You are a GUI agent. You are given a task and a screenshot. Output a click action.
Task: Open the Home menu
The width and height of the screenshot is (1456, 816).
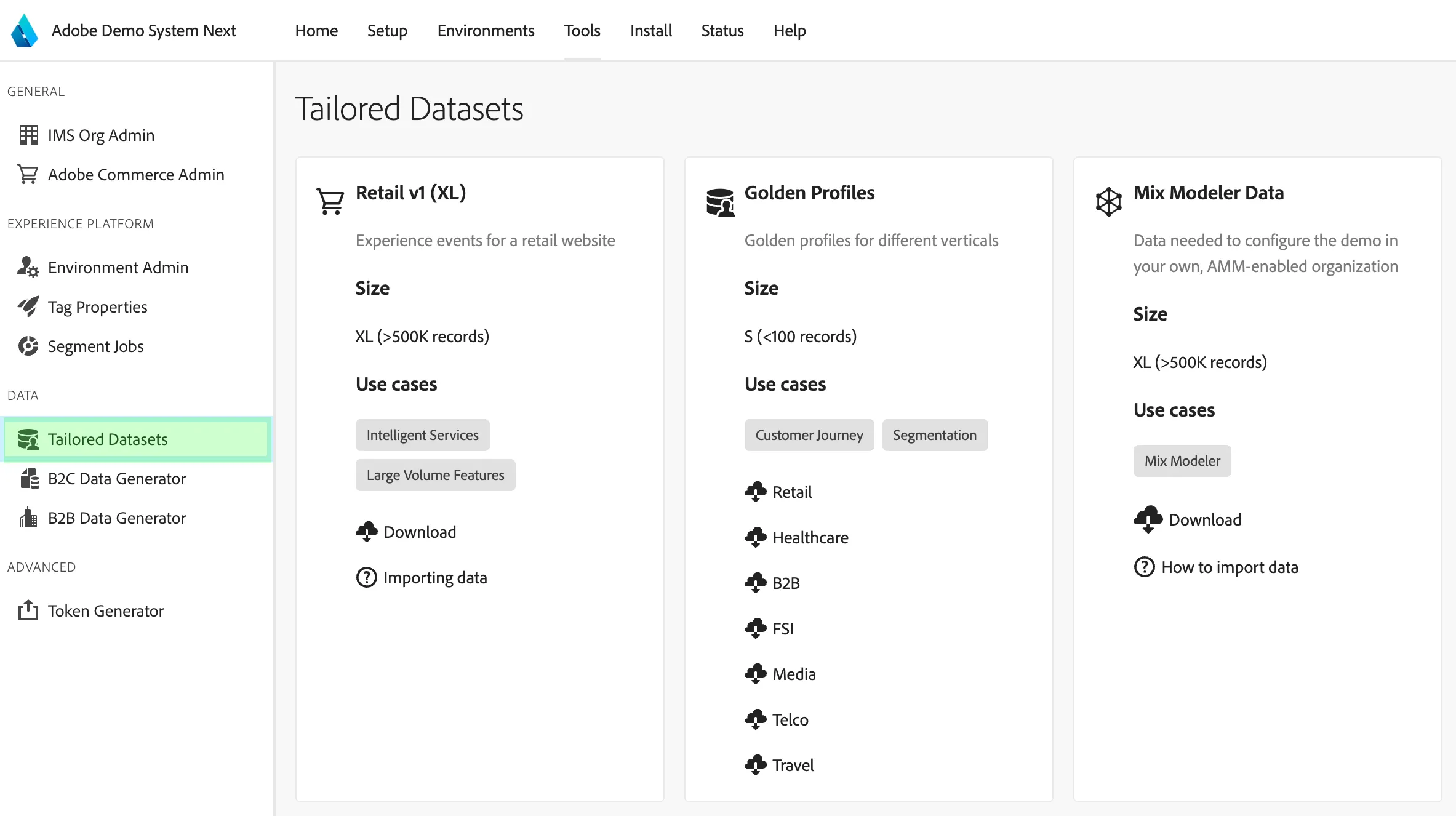click(316, 31)
